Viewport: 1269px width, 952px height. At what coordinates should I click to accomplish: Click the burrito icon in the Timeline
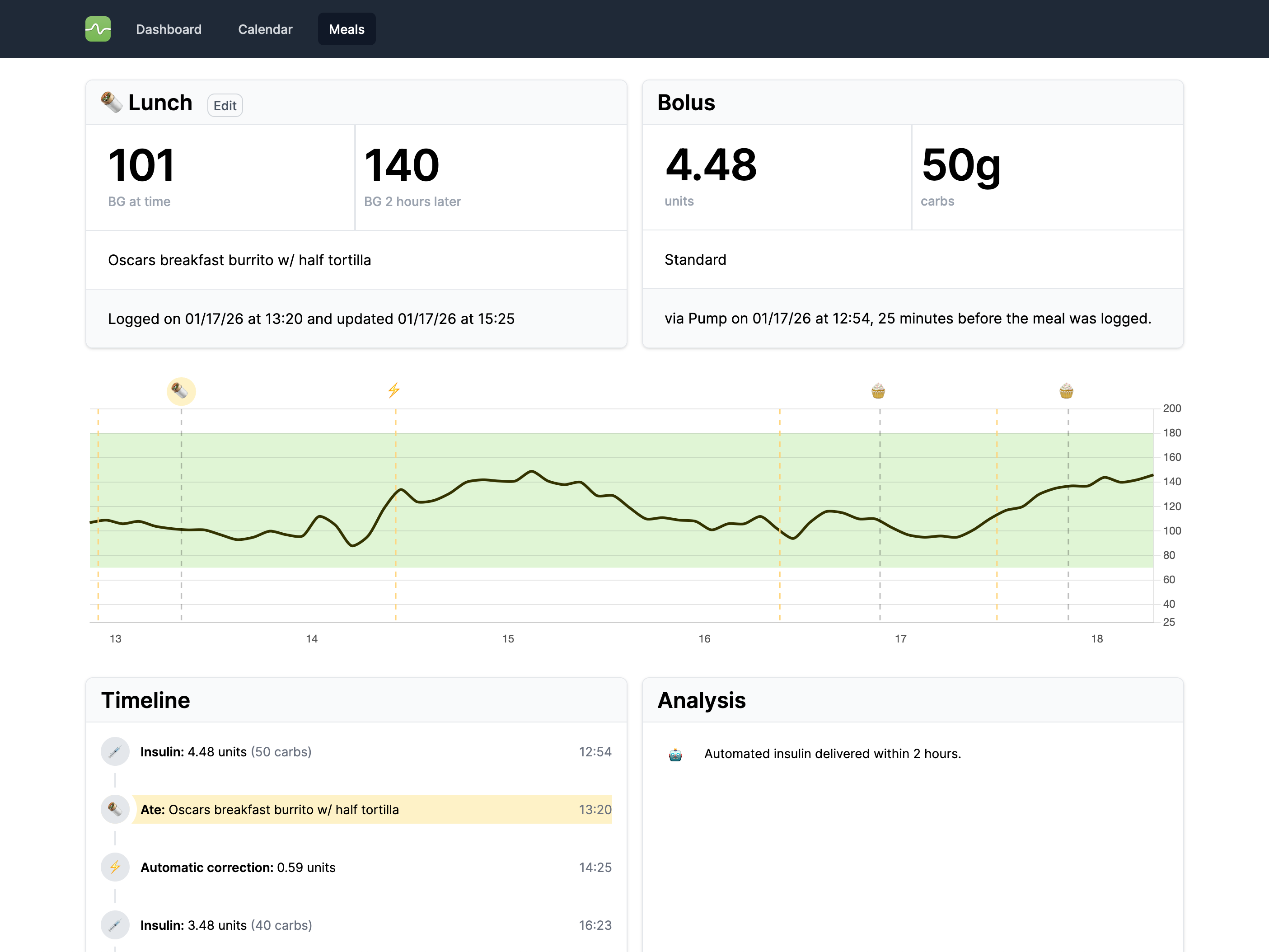coord(115,810)
